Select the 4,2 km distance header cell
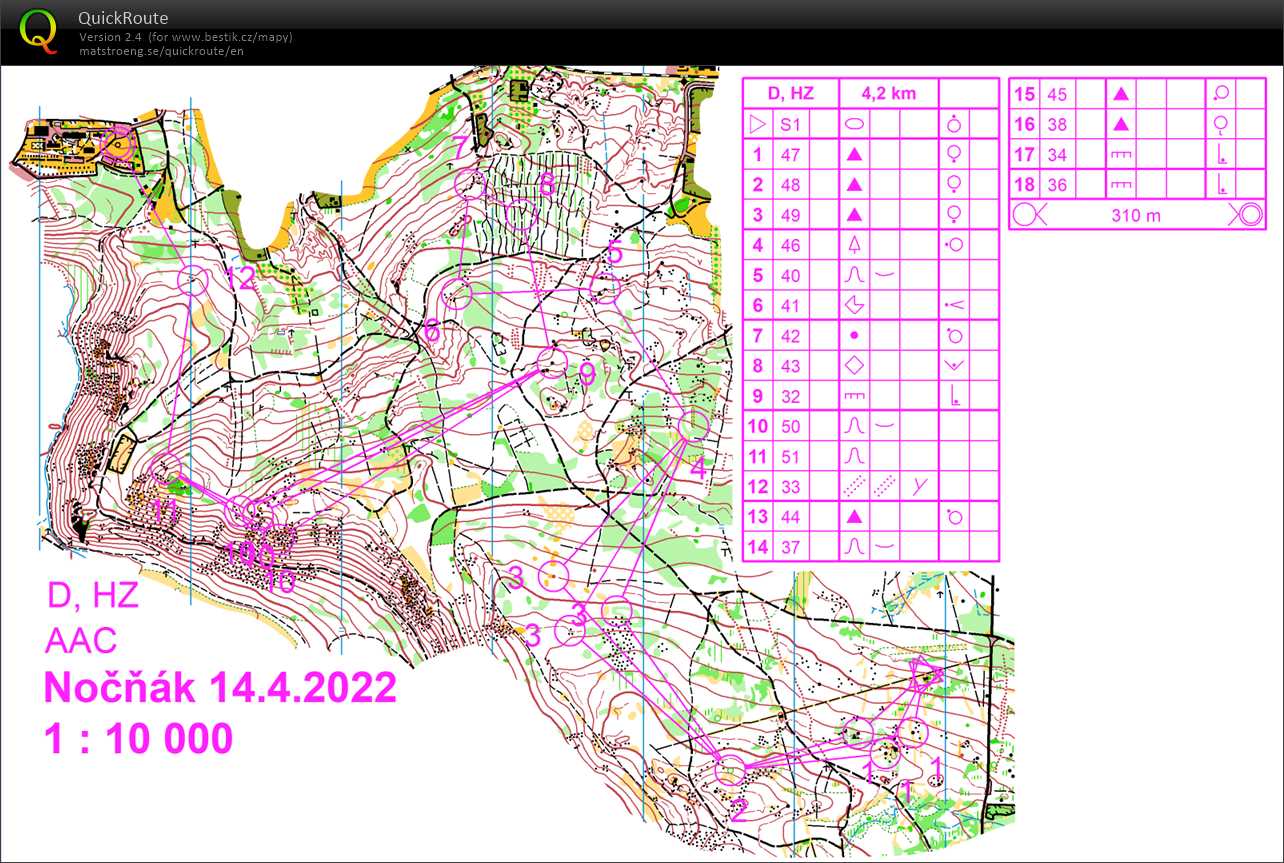This screenshot has height=863, width=1284. [890, 92]
